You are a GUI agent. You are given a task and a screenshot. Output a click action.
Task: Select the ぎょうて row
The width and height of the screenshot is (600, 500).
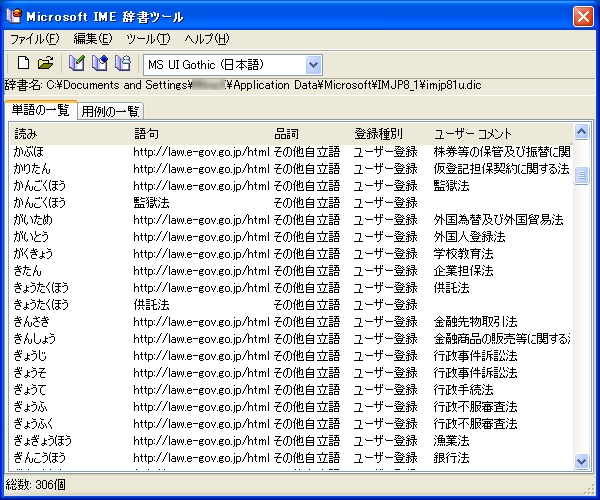(292, 390)
